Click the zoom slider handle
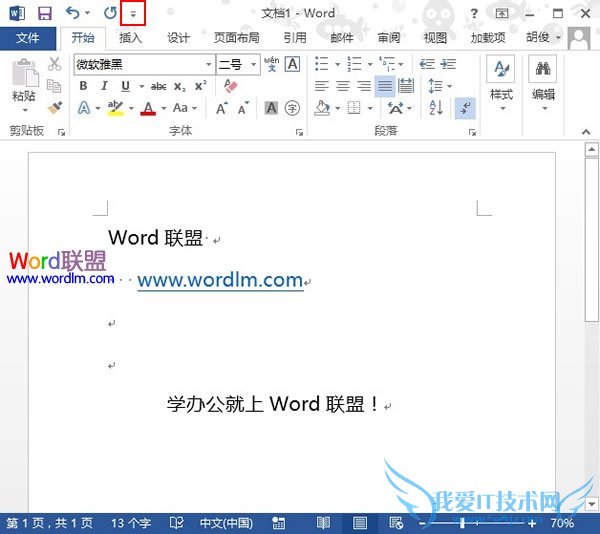The image size is (600, 534). 463,523
